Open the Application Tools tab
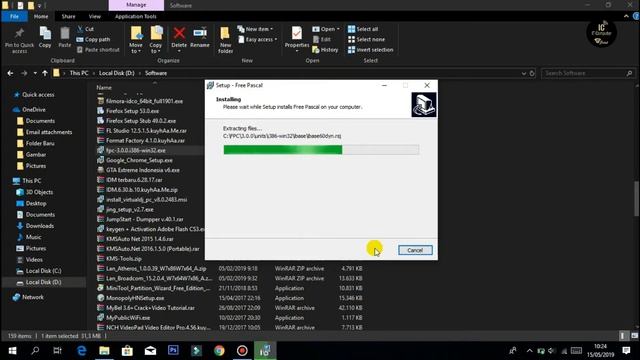 (x=136, y=16)
